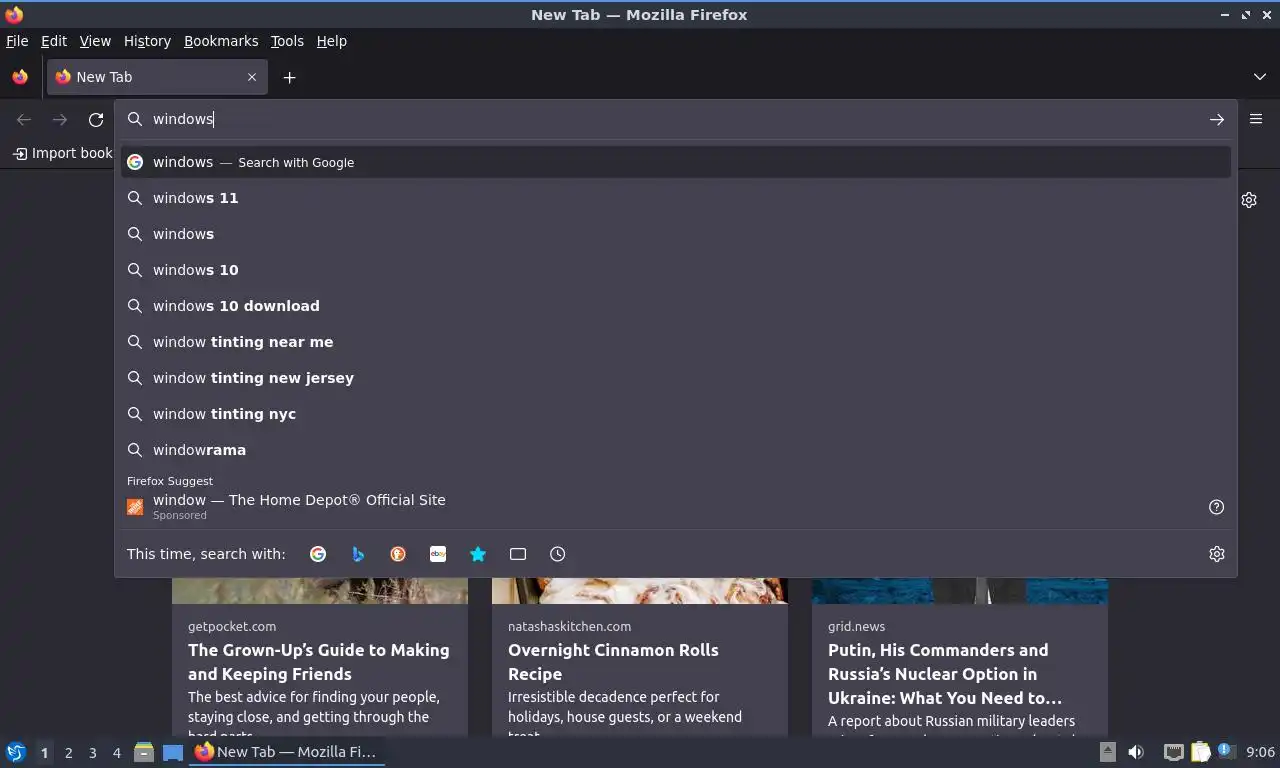
Task: Search bookmarks using the star icon
Action: [478, 554]
